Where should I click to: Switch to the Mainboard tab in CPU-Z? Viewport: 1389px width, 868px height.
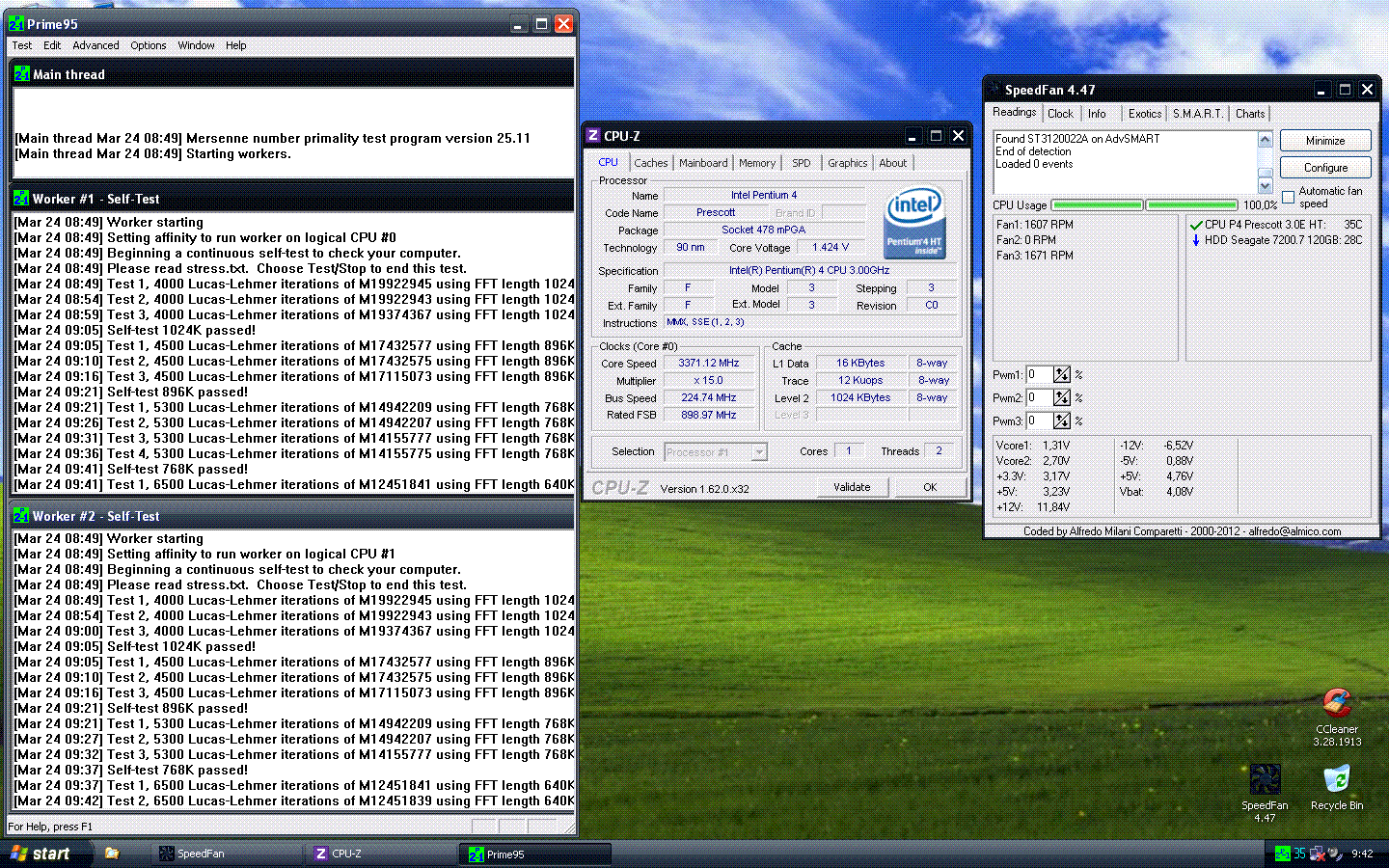click(703, 163)
